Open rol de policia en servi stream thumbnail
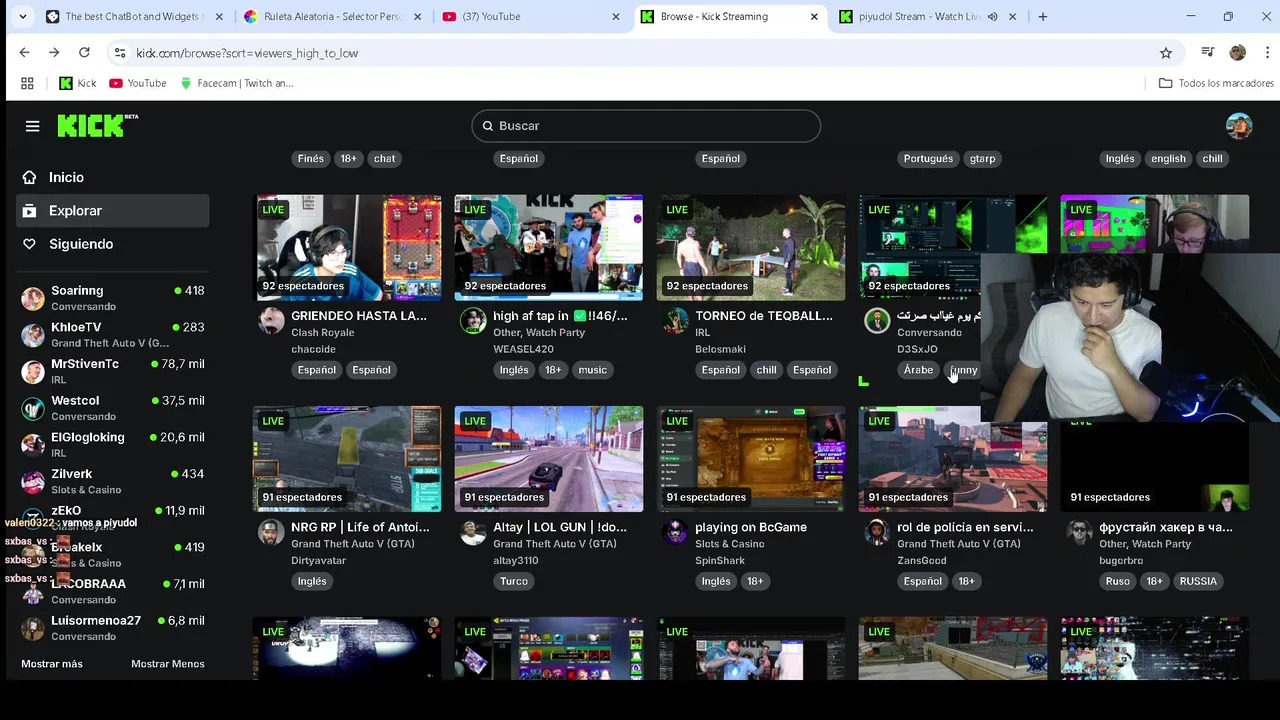The width and height of the screenshot is (1280, 720). pyautogui.click(x=953, y=458)
